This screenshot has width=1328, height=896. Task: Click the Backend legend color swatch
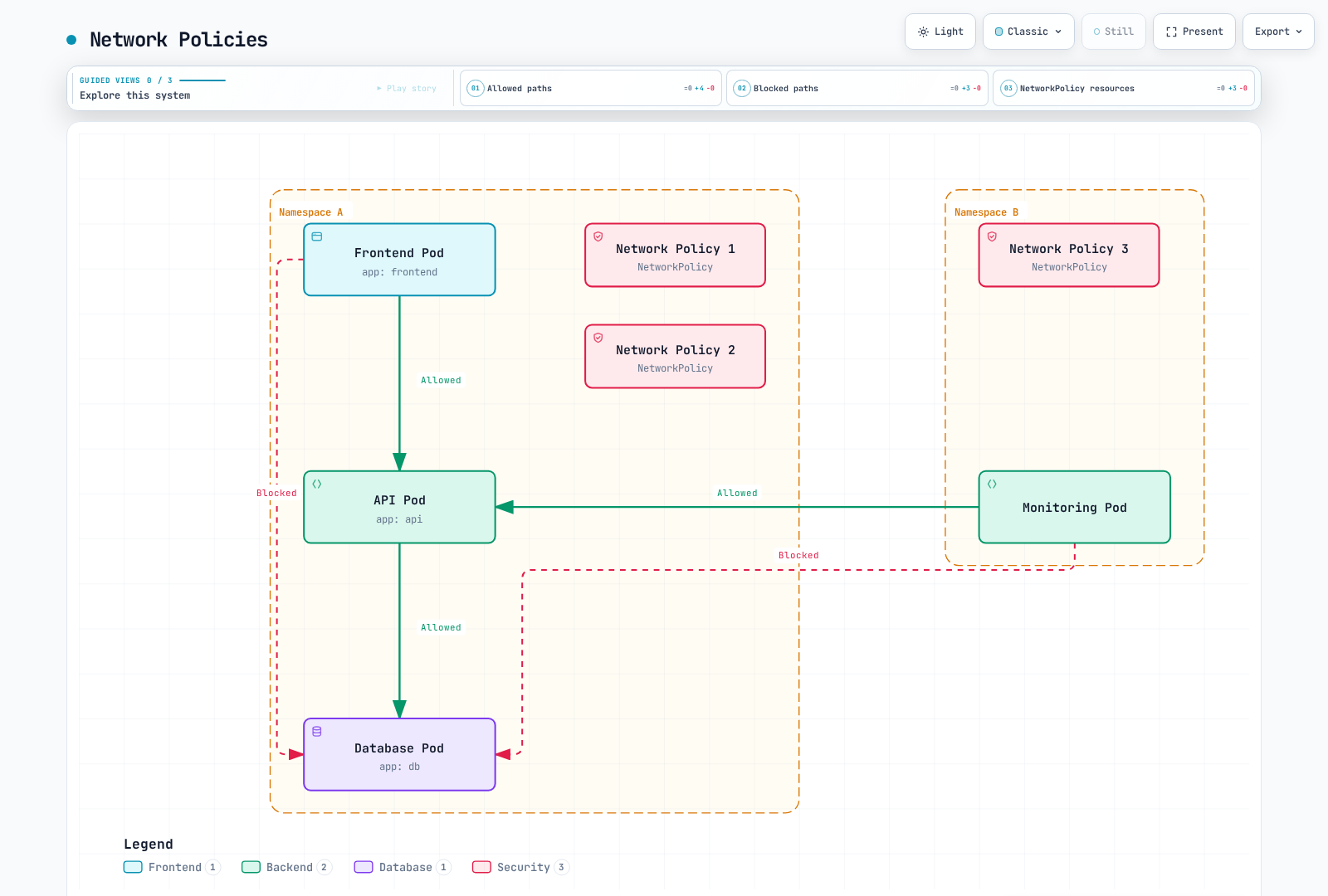251,867
